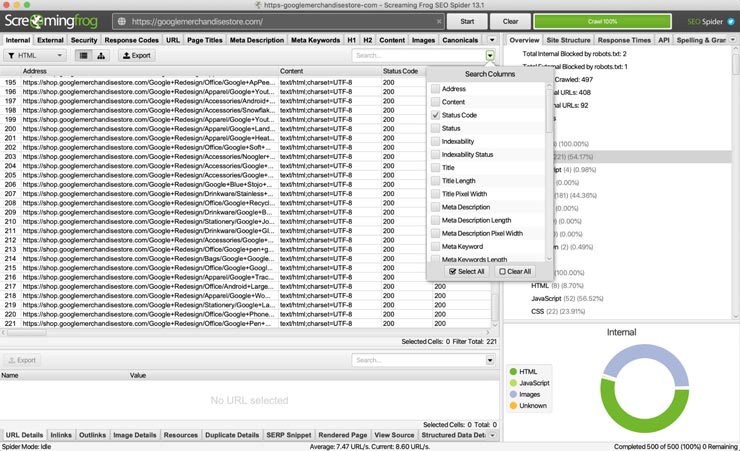
Task: Open Site Structure tab
Action: coord(568,40)
